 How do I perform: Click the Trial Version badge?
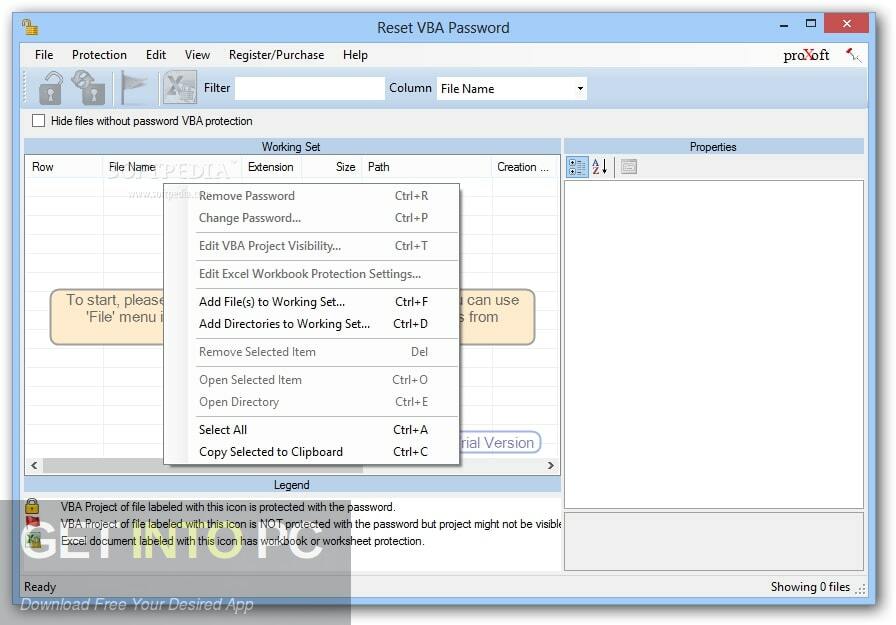(x=500, y=442)
